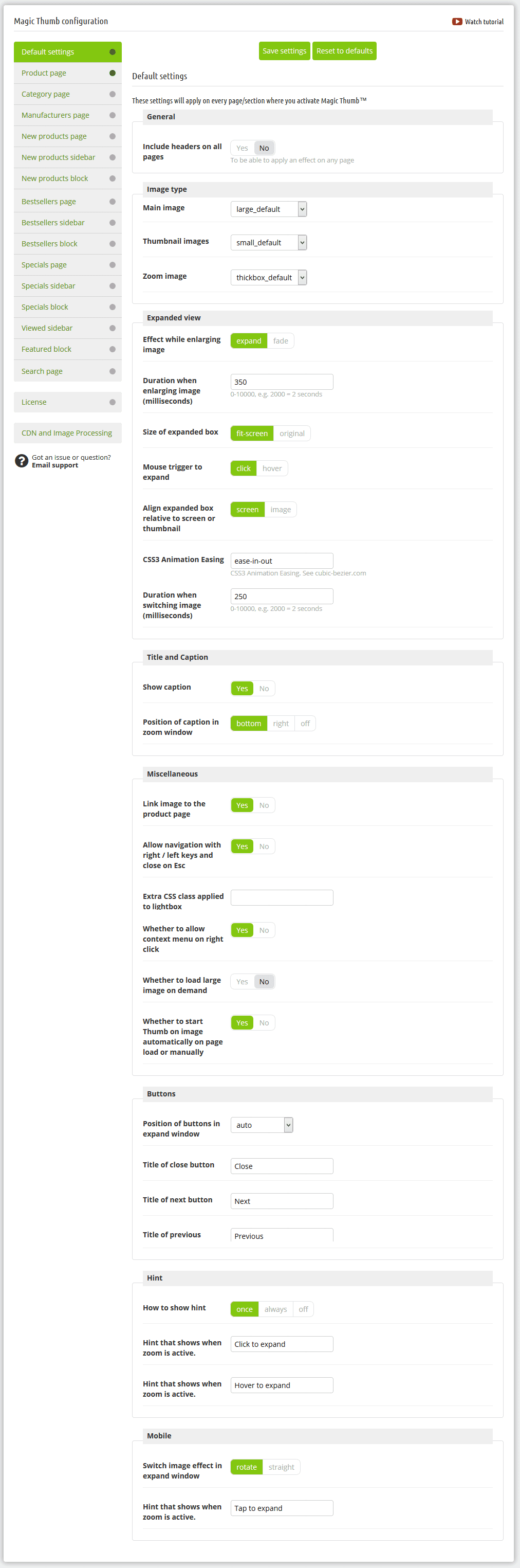This screenshot has height=1568, width=520.
Task: Set Show caption to No
Action: (x=264, y=689)
